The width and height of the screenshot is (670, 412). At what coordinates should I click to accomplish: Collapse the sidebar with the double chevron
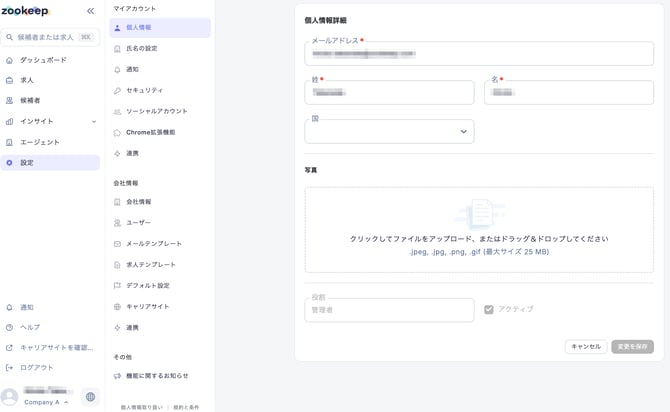pyautogui.click(x=90, y=11)
